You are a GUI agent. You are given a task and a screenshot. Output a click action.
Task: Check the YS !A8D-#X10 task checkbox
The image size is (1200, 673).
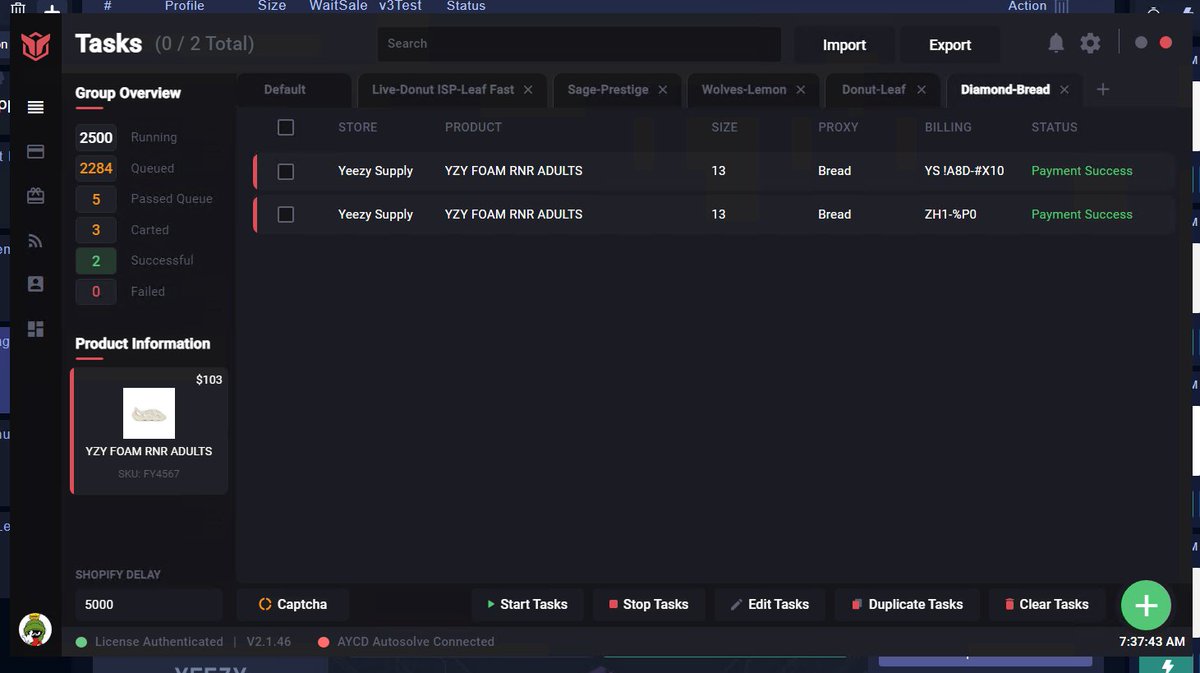pos(286,171)
